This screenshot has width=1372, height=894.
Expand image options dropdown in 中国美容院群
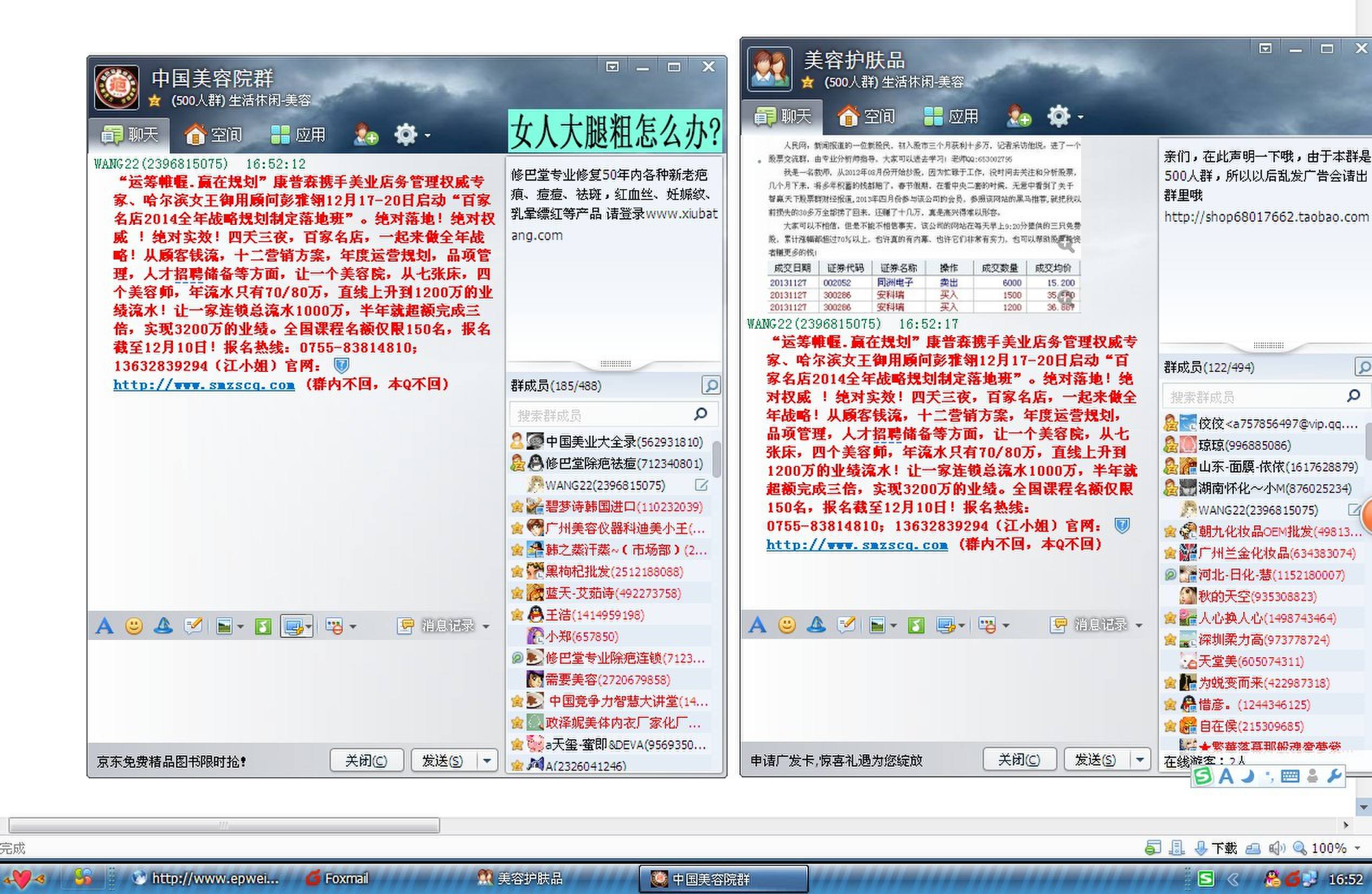pyautogui.click(x=241, y=626)
